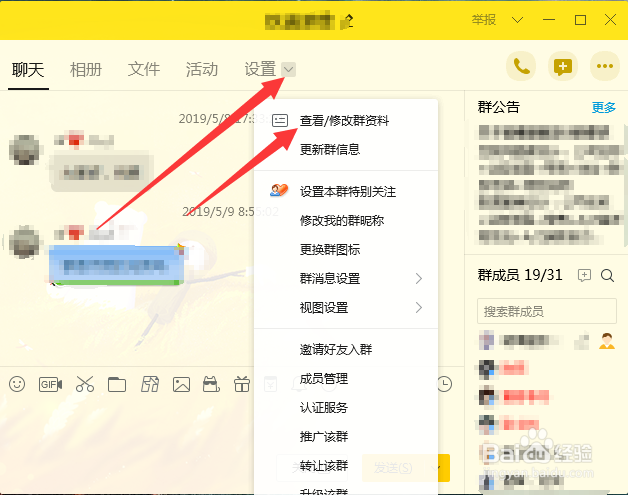The image size is (628, 495).
Task: Expand the 设置 dropdown arrow
Action: tap(288, 69)
